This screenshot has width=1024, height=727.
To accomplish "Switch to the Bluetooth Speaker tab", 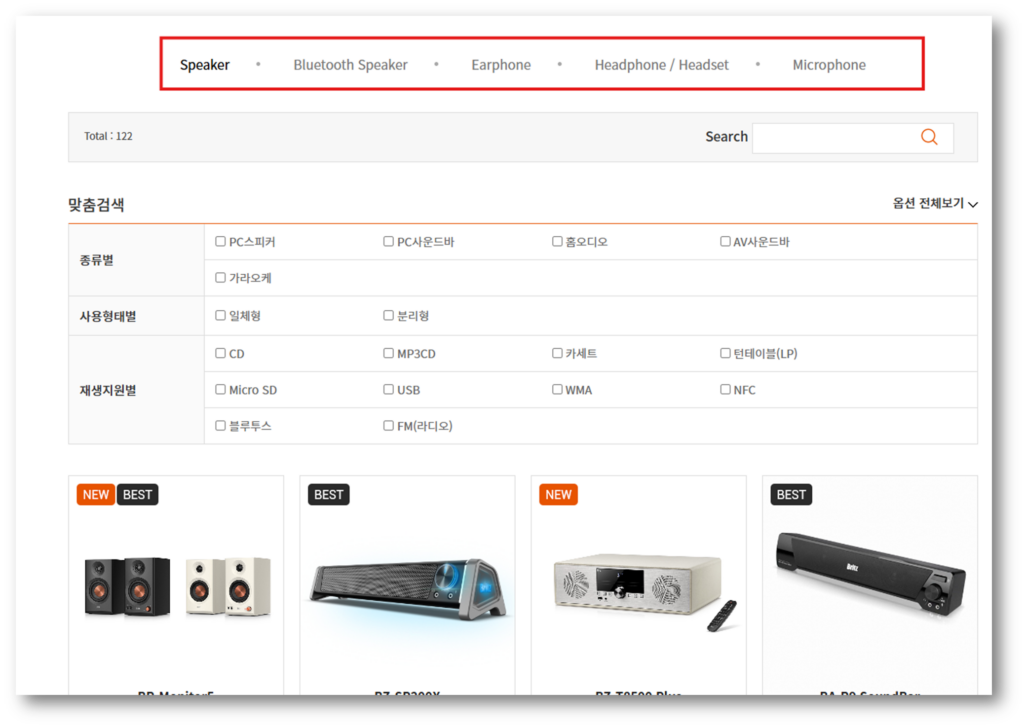I will [x=350, y=65].
